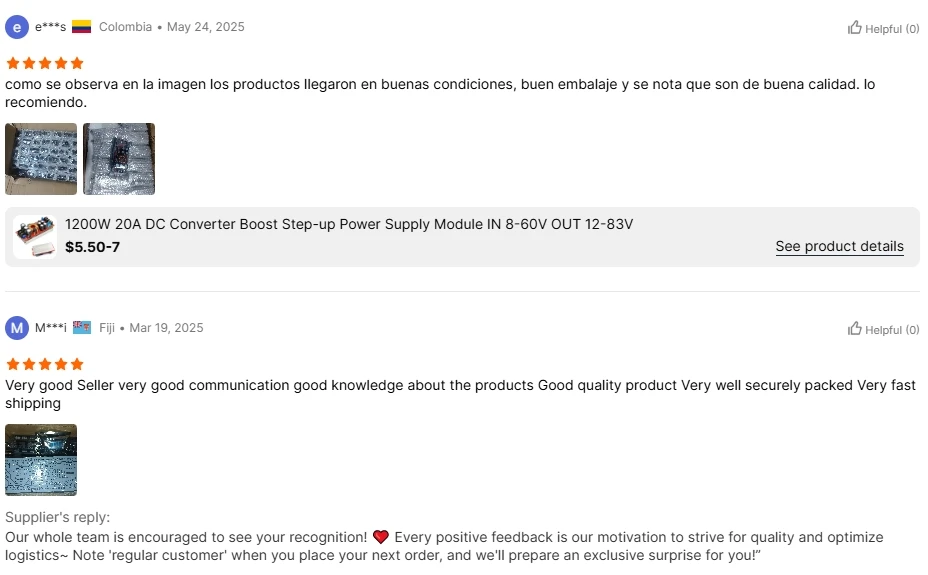Viewport: 928px width, 575px height.
Task: Click the purple 'M' reviewer avatar
Action: coord(17,328)
